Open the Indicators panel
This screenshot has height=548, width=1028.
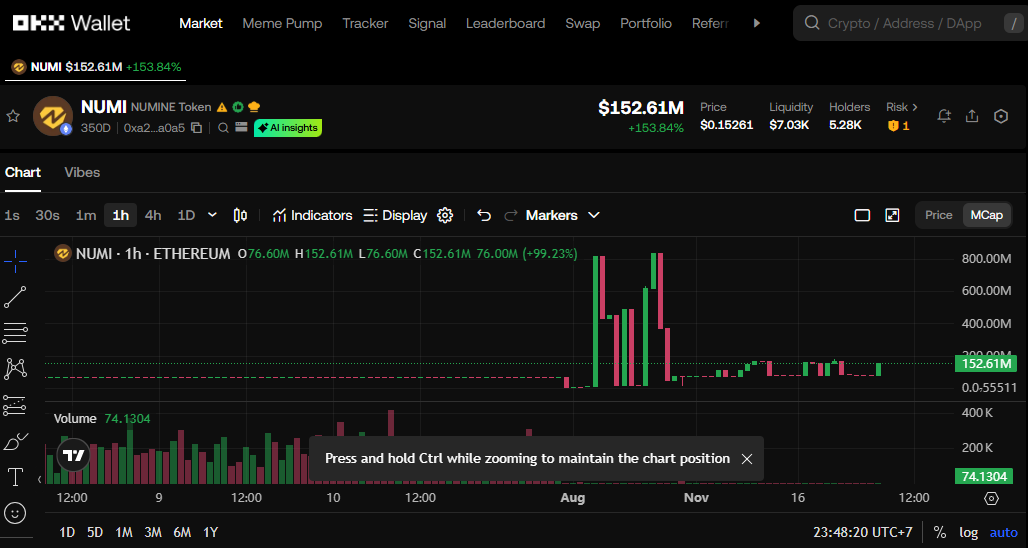click(x=312, y=215)
